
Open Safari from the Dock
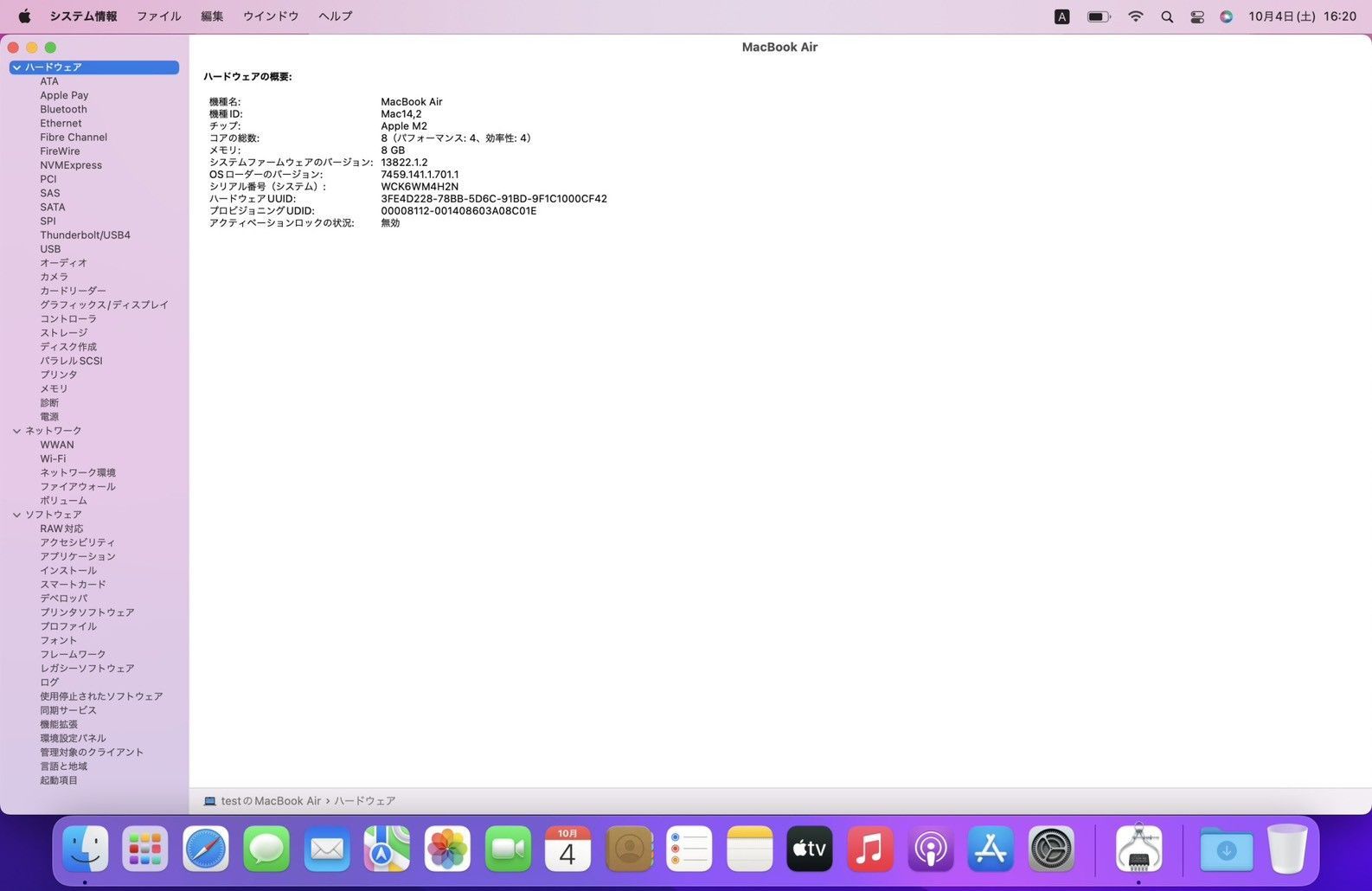click(206, 849)
